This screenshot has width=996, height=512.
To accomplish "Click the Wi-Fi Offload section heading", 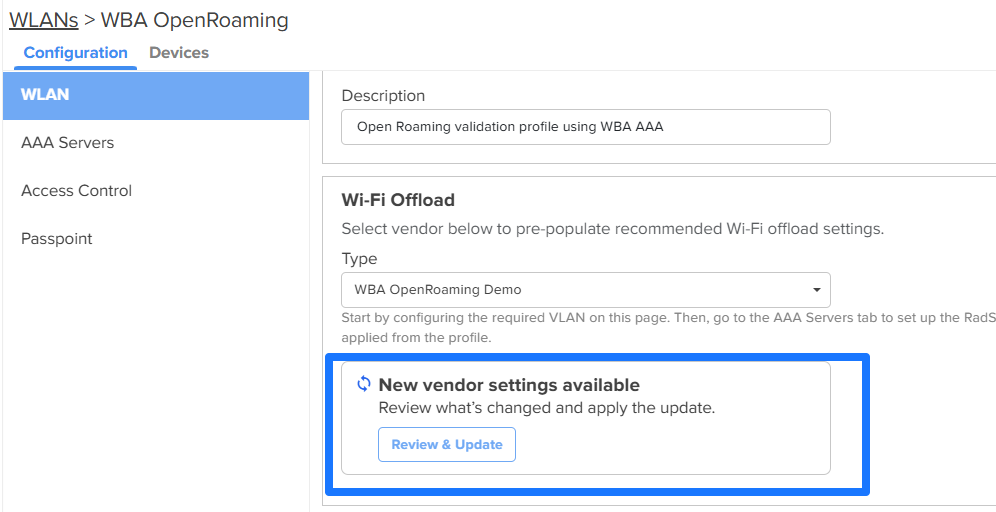I will (398, 199).
